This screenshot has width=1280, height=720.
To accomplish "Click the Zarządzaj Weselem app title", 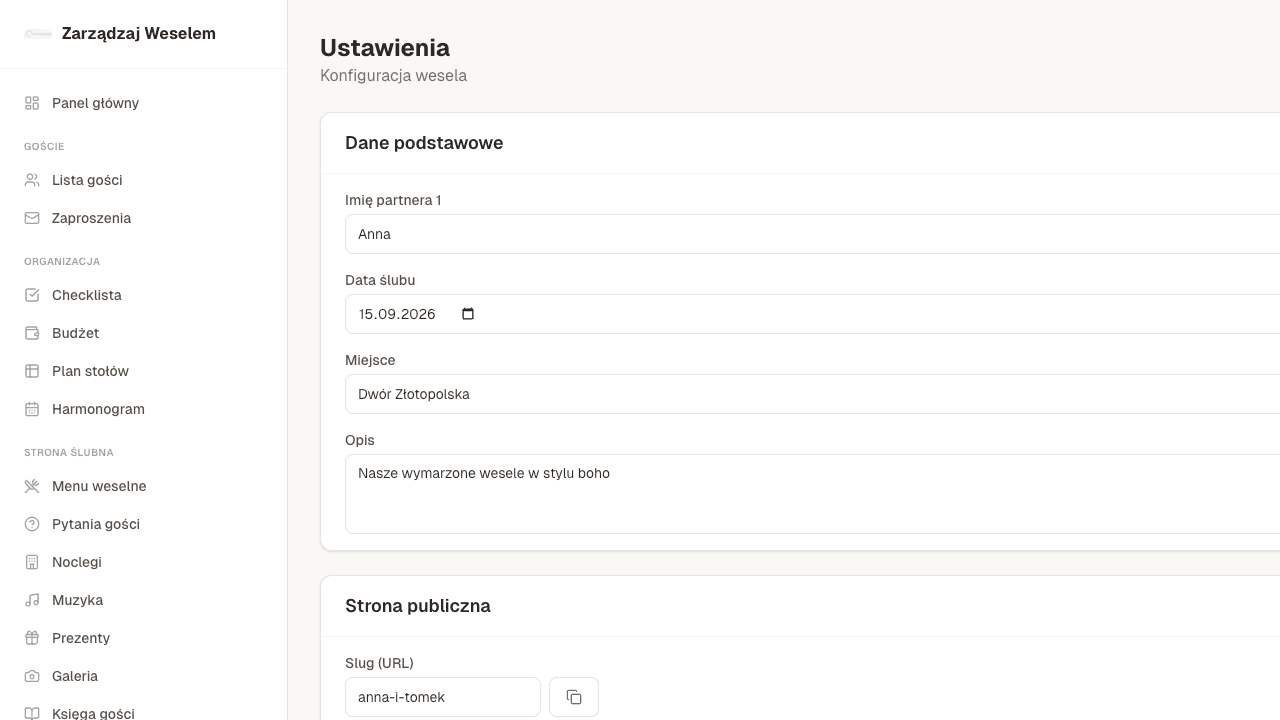I will point(138,33).
